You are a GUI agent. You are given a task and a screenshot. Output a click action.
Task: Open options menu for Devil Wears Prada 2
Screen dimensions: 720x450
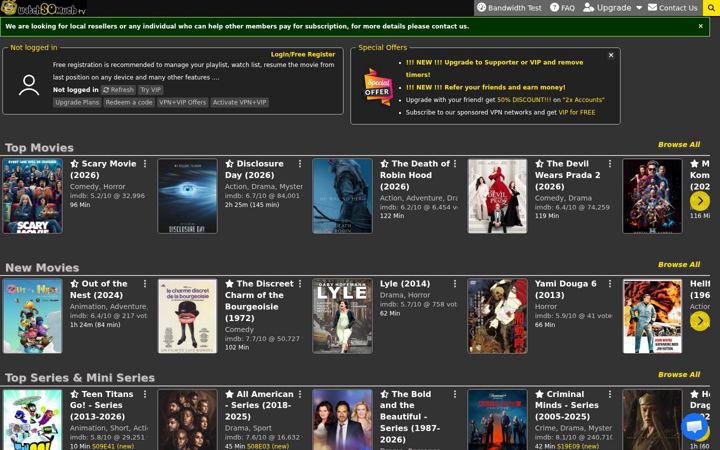tap(610, 164)
